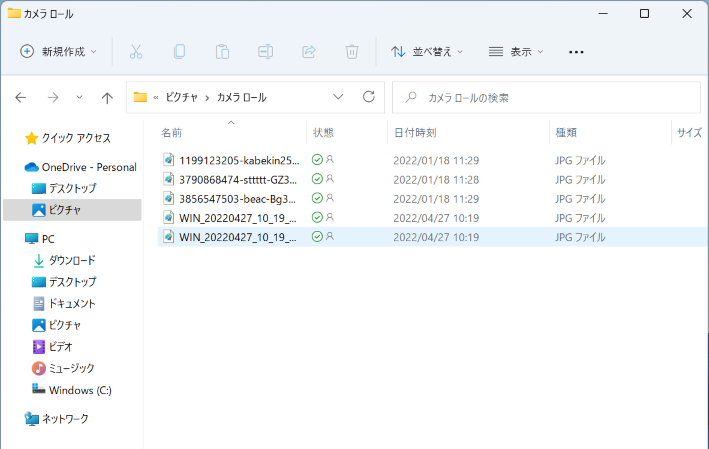Screen dimensions: 709x449
Task: Click the カメラ ロールの検索 search box
Action: tap(546, 97)
